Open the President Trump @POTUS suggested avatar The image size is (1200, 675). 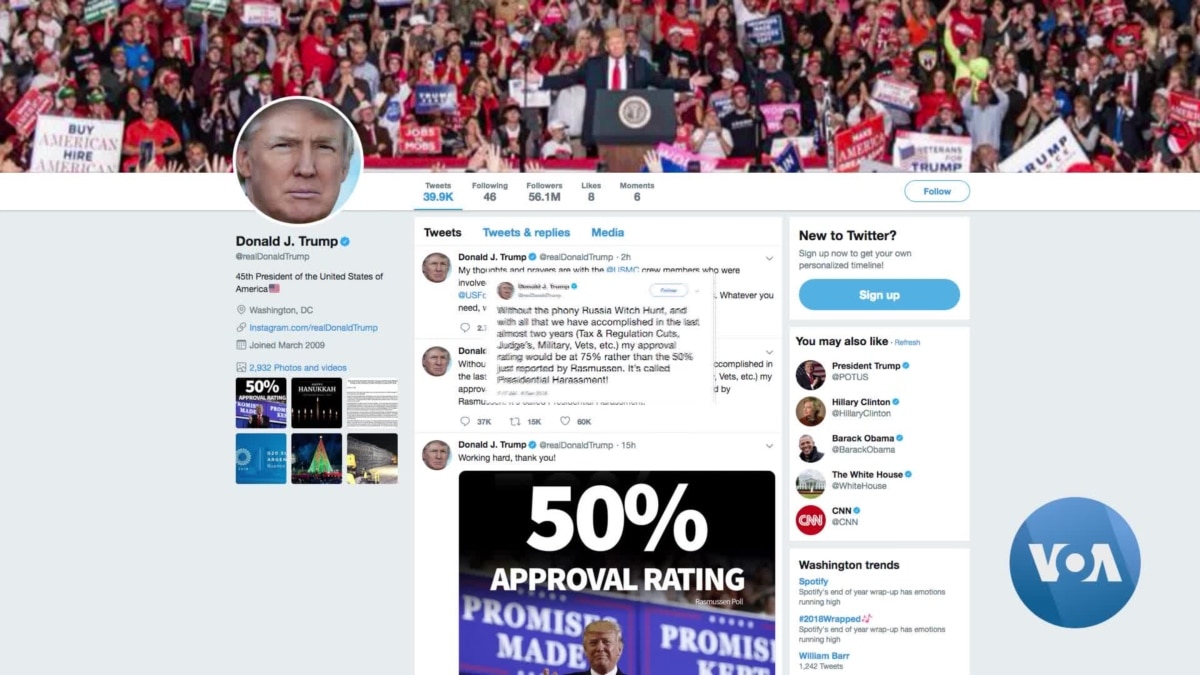[x=811, y=375]
